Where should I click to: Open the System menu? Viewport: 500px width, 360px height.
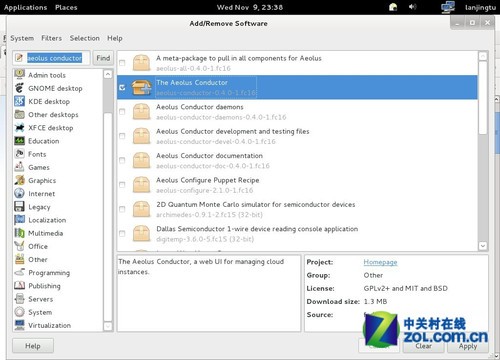tap(22, 38)
